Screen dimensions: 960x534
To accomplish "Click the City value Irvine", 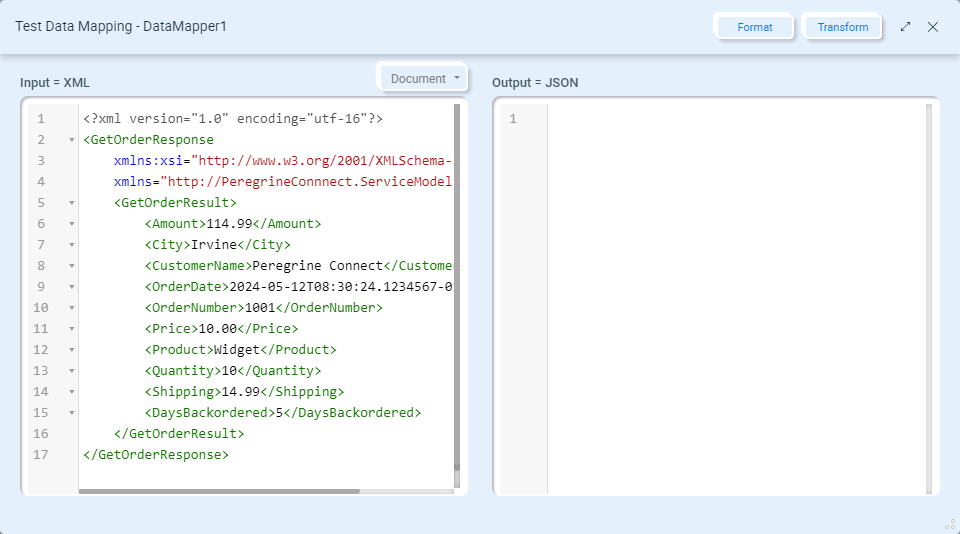I will [x=214, y=244].
